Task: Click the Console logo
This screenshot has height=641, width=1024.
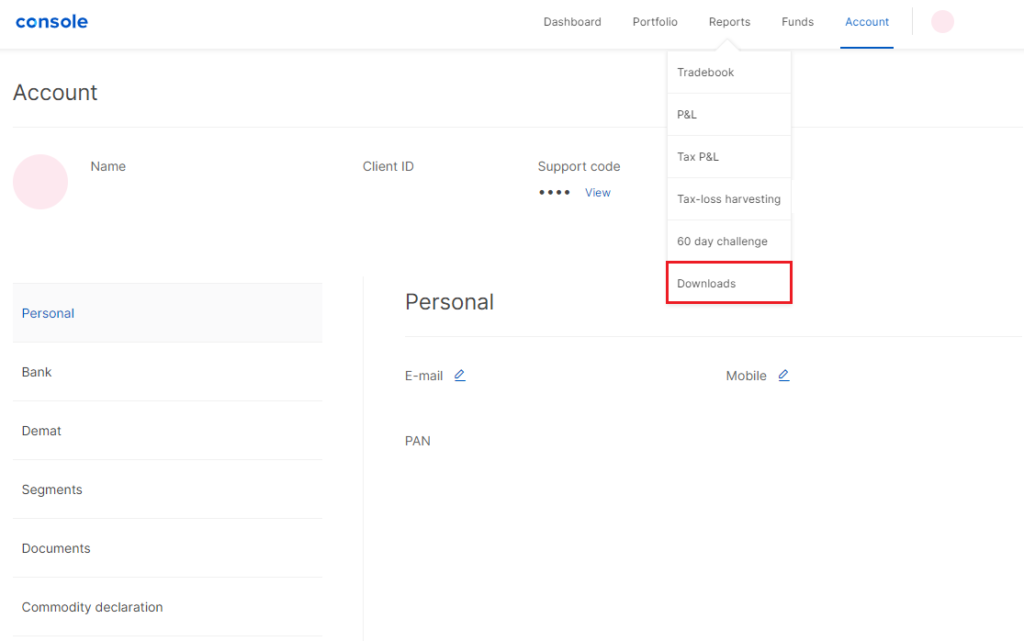Action: 51,21
